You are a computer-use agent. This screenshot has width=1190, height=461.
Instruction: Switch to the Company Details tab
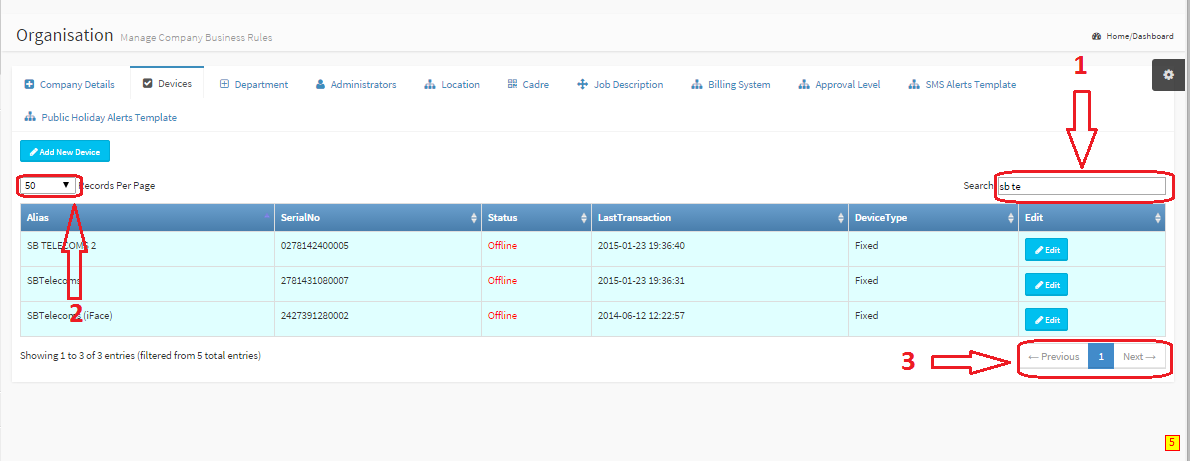[69, 85]
